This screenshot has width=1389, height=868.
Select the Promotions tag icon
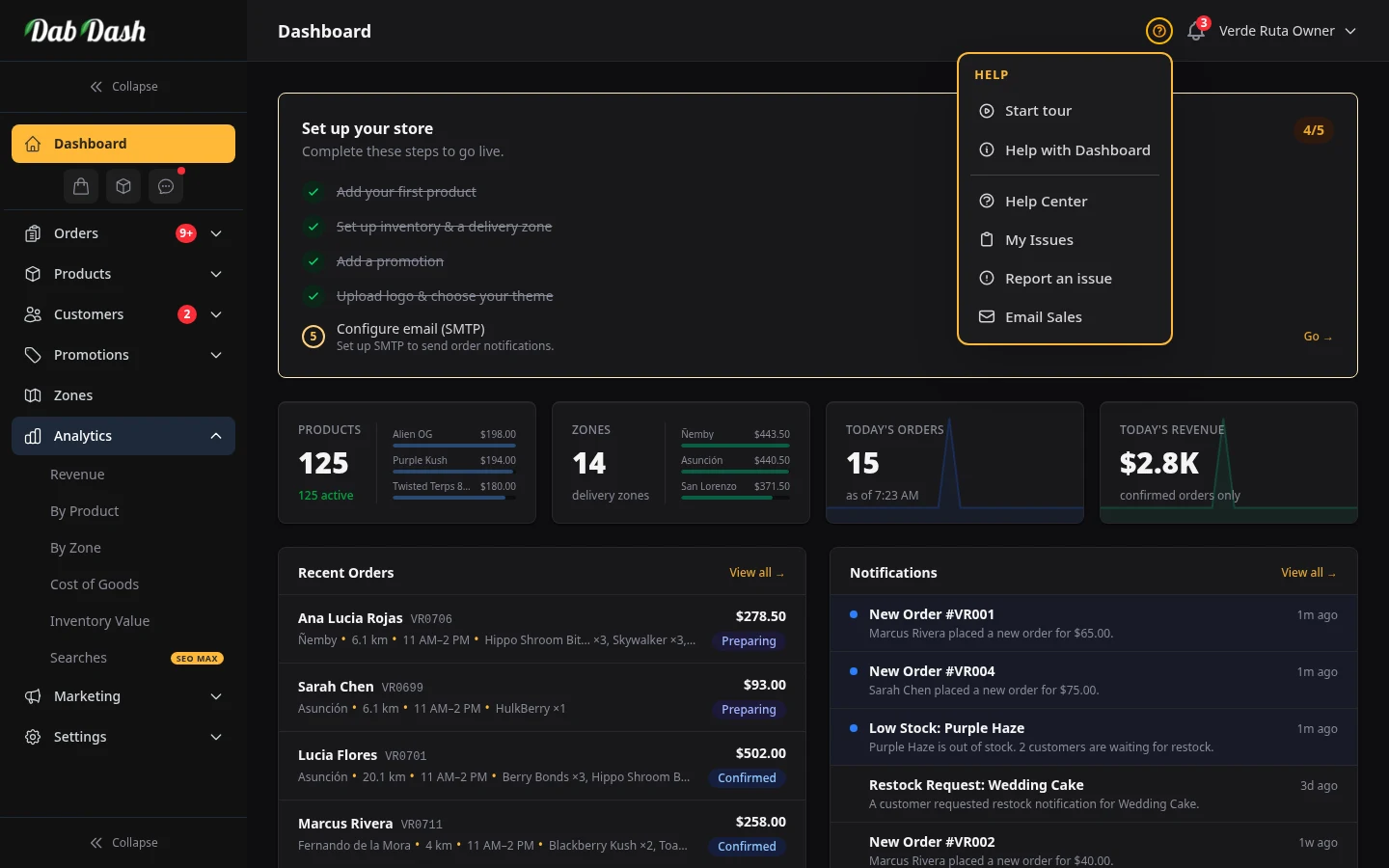click(33, 355)
